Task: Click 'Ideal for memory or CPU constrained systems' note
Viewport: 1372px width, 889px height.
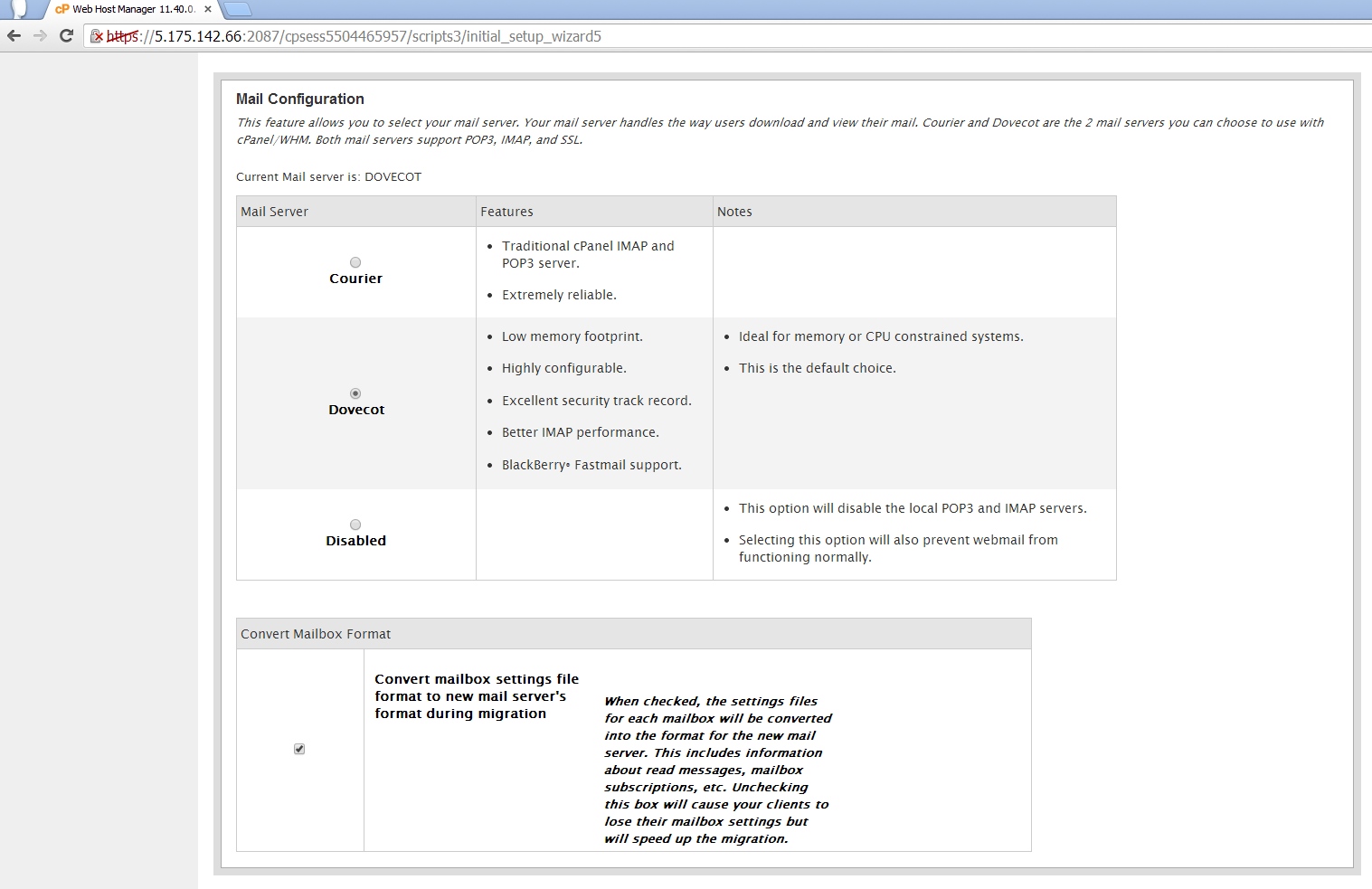Action: [x=881, y=336]
